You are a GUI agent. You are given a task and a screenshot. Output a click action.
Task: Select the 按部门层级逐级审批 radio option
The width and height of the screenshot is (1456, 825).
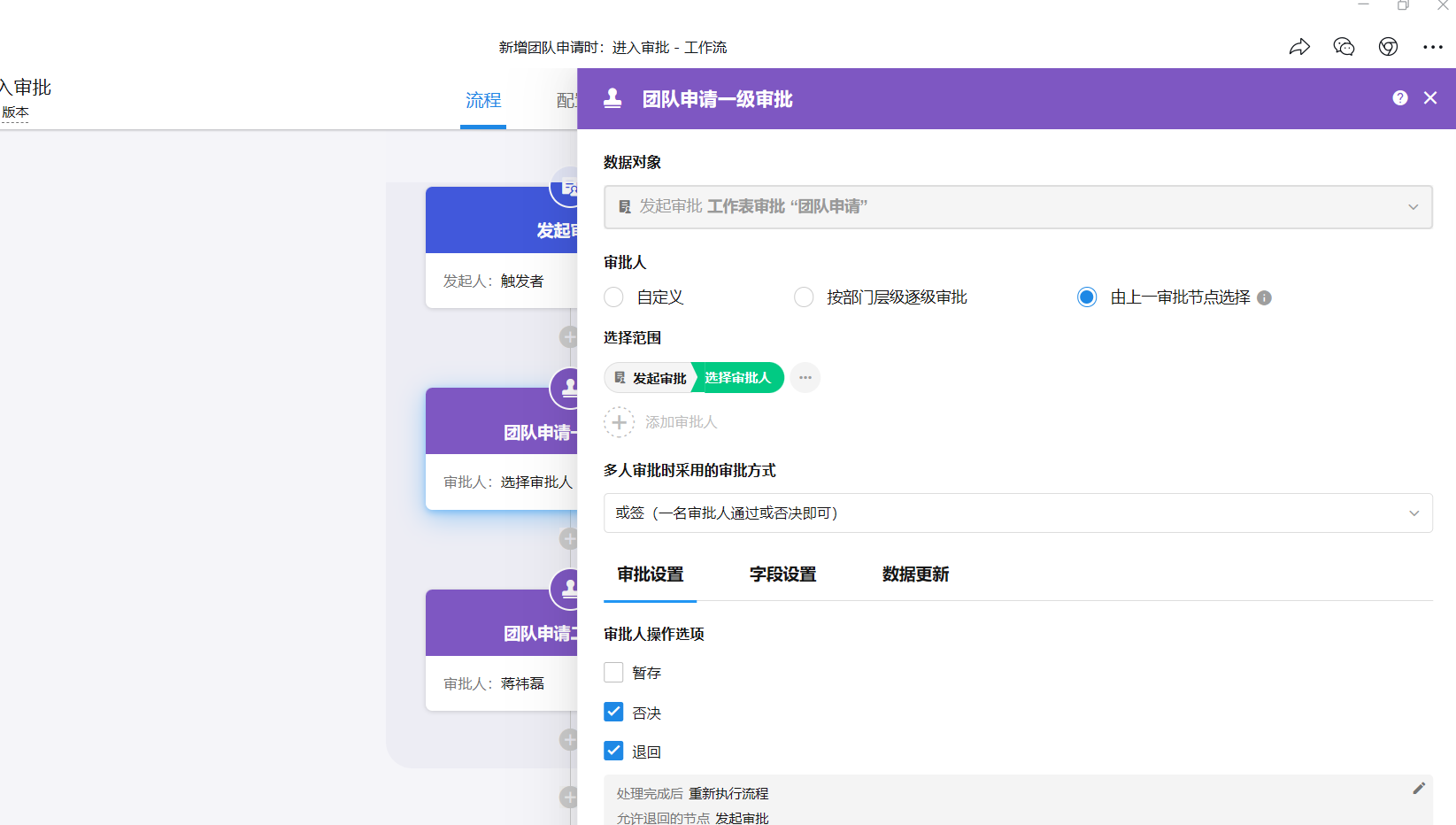point(803,297)
